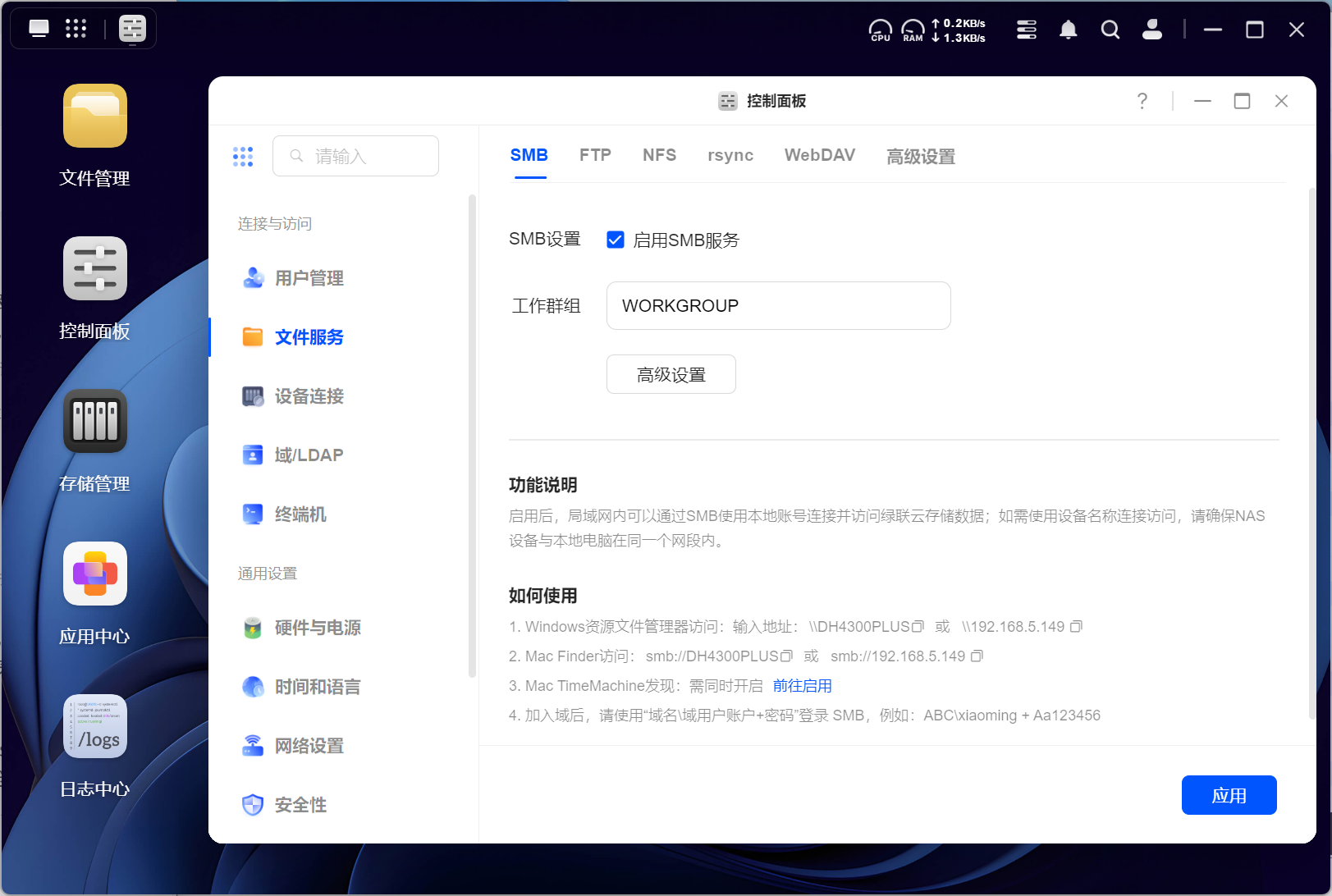
Task: Open 日志中心 logs icon
Action: click(x=95, y=726)
